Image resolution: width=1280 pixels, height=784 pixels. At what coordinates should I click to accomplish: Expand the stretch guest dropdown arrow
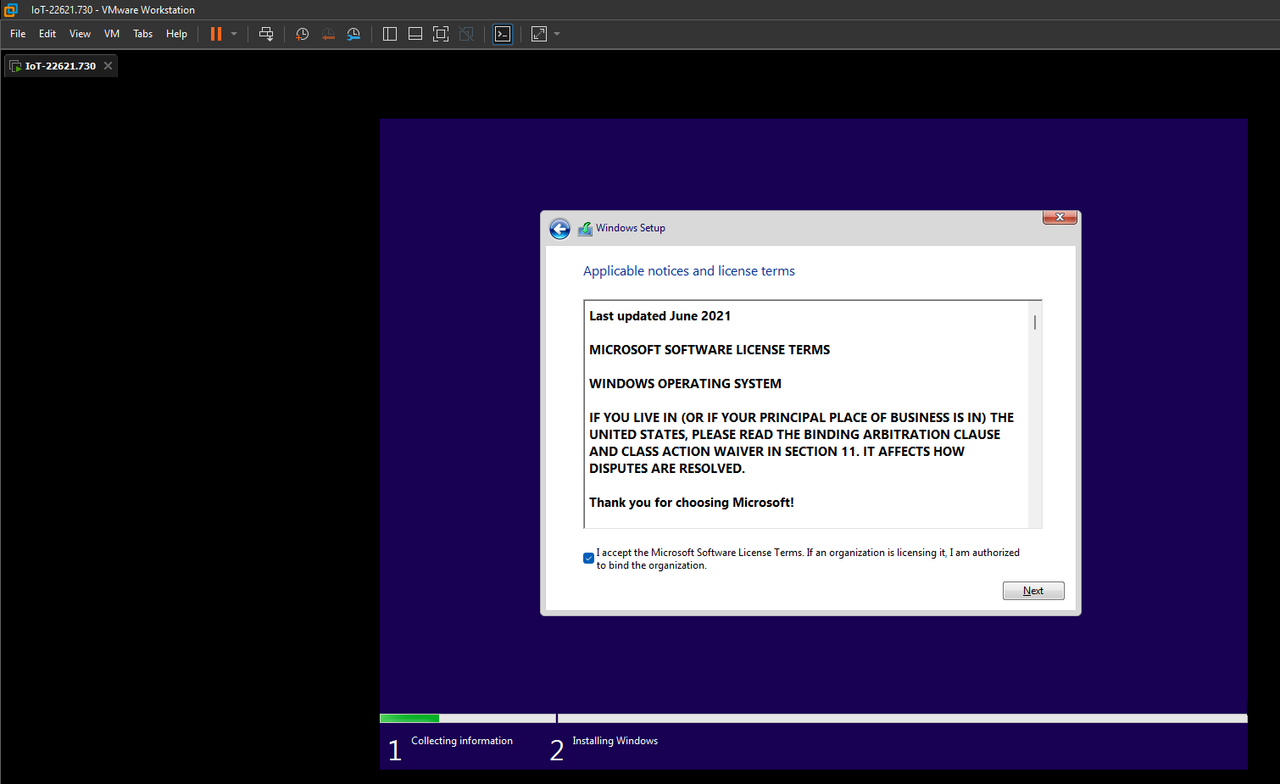point(557,34)
